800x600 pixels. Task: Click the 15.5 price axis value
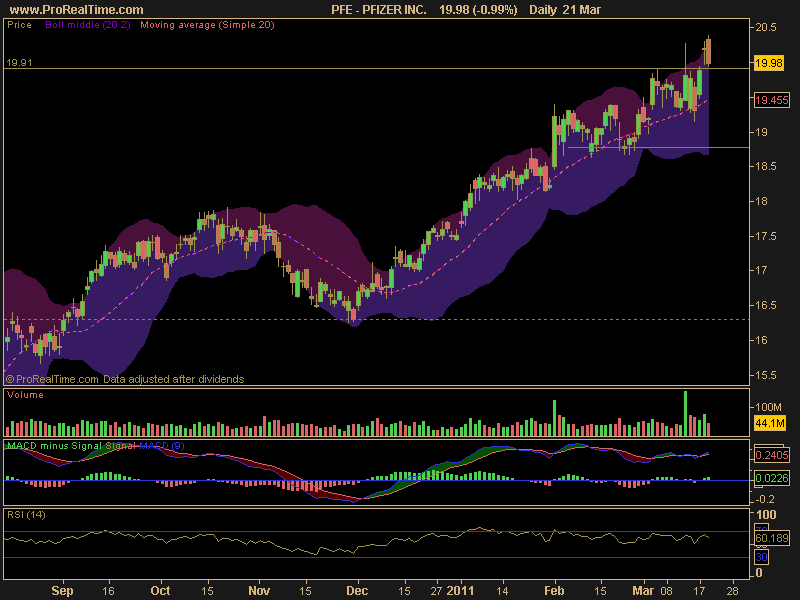point(766,375)
